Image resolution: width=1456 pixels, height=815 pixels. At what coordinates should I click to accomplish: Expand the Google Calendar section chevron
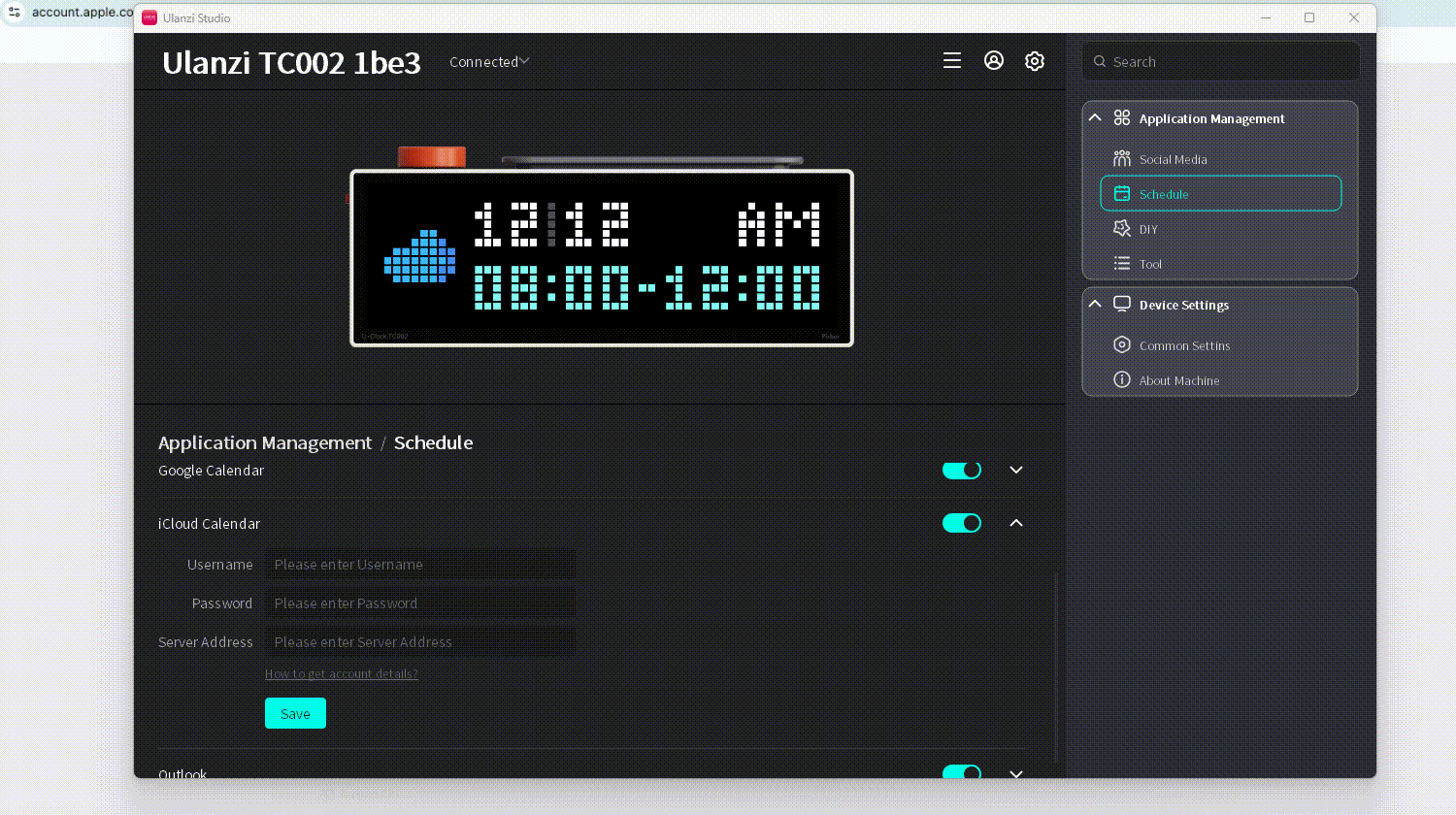1016,470
